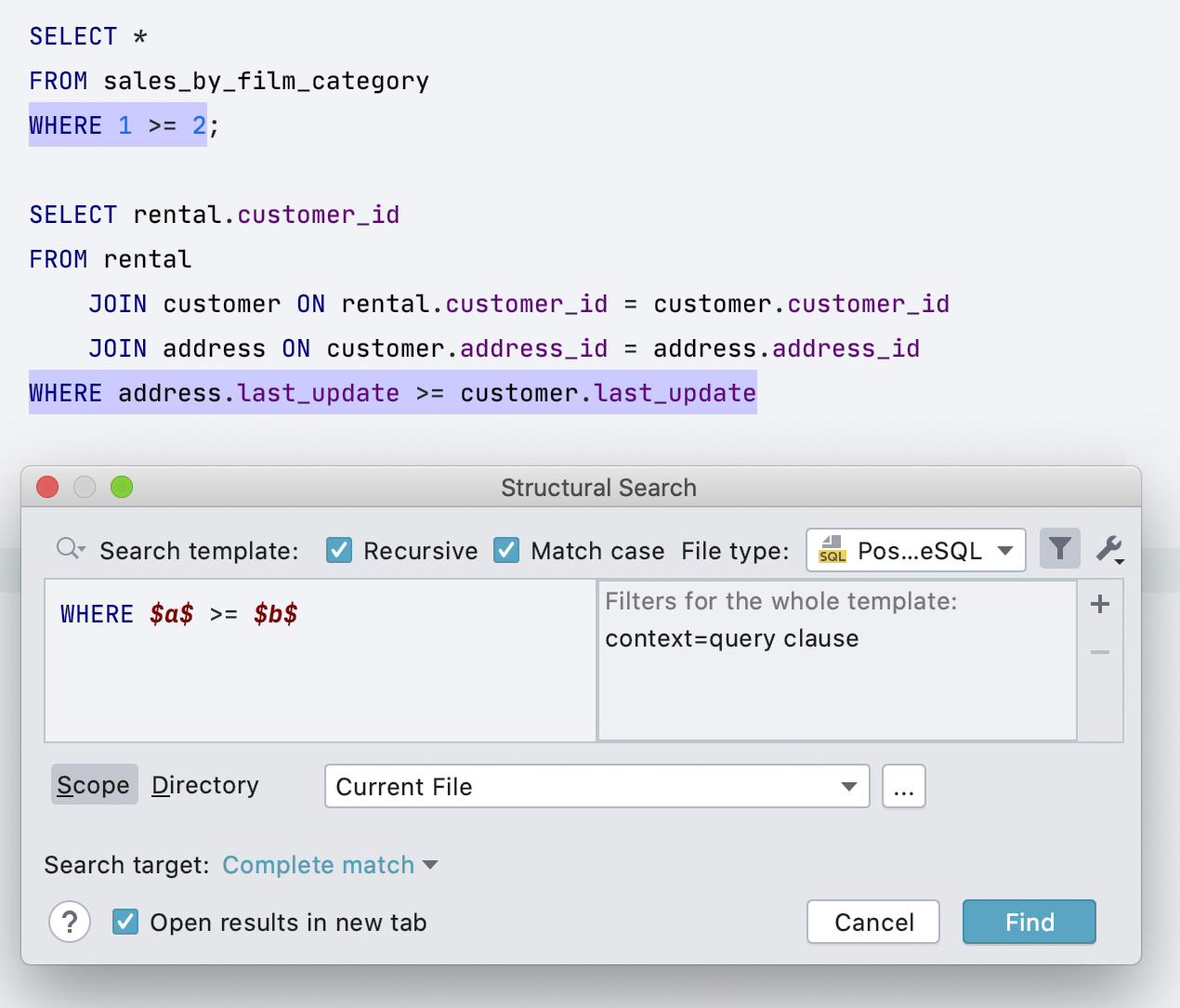Toggle the filter panel funnel icon

pos(1059,549)
